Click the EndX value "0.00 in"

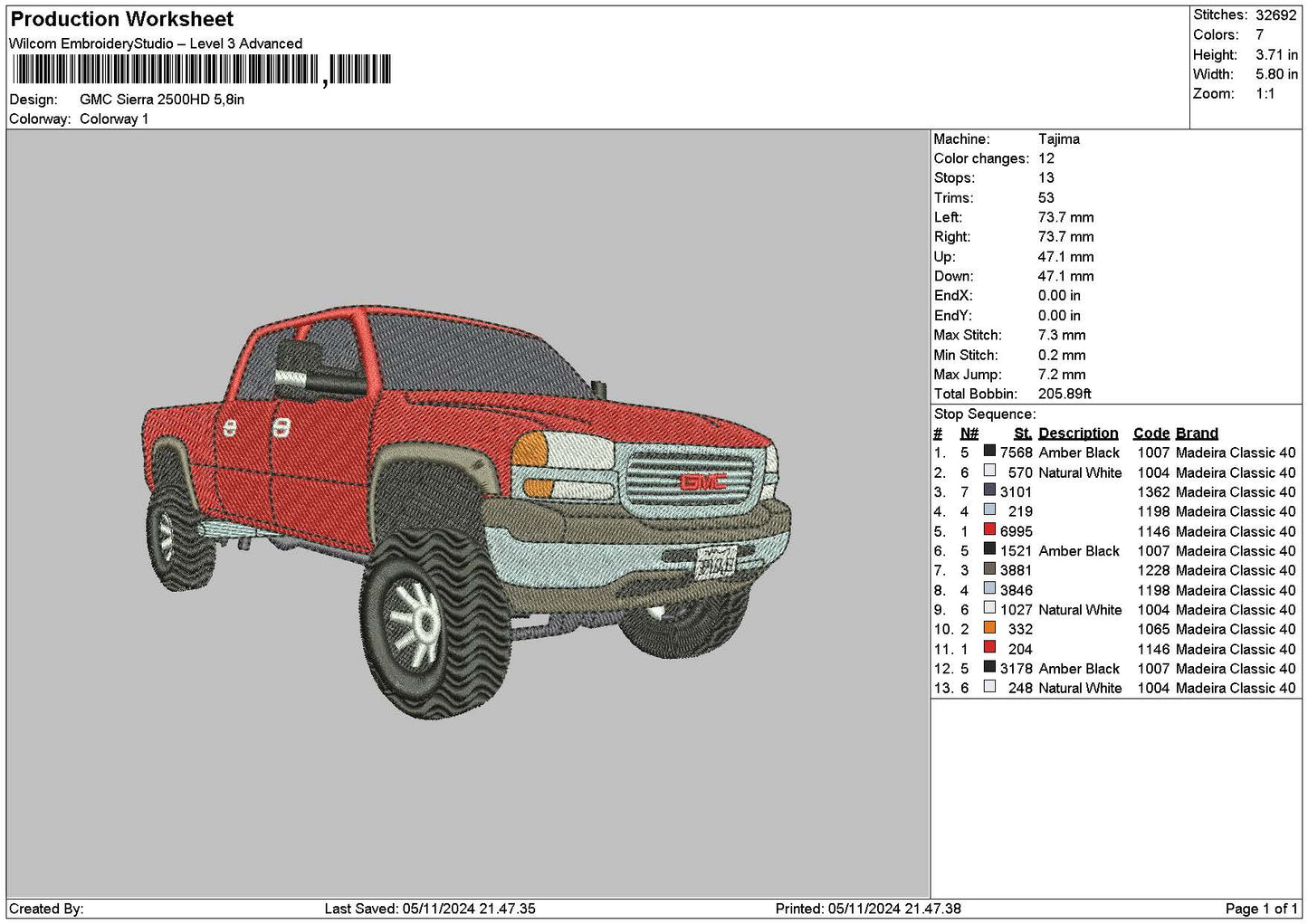click(x=1059, y=296)
